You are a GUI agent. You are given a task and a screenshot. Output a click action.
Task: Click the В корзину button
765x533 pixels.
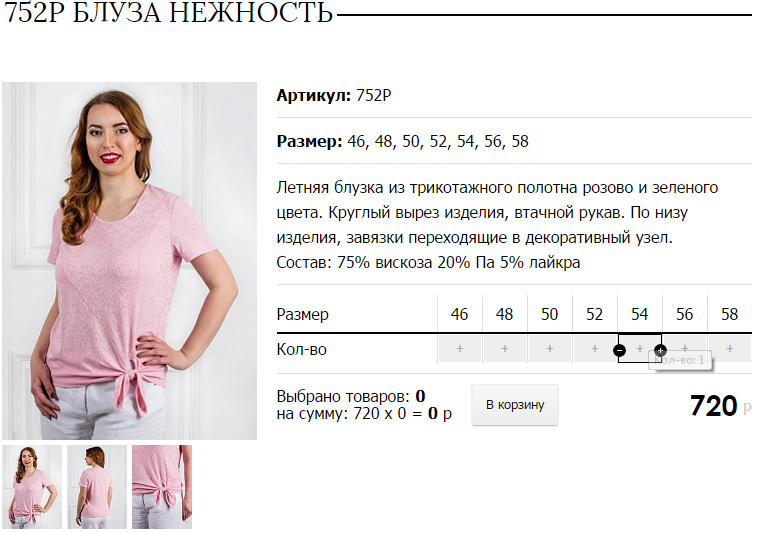(x=515, y=405)
